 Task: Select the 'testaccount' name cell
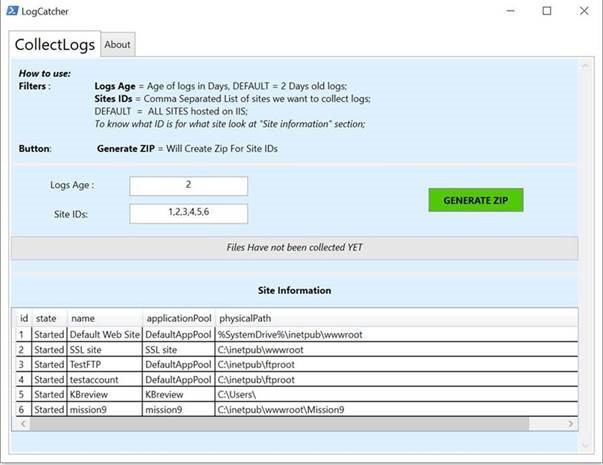coord(105,380)
